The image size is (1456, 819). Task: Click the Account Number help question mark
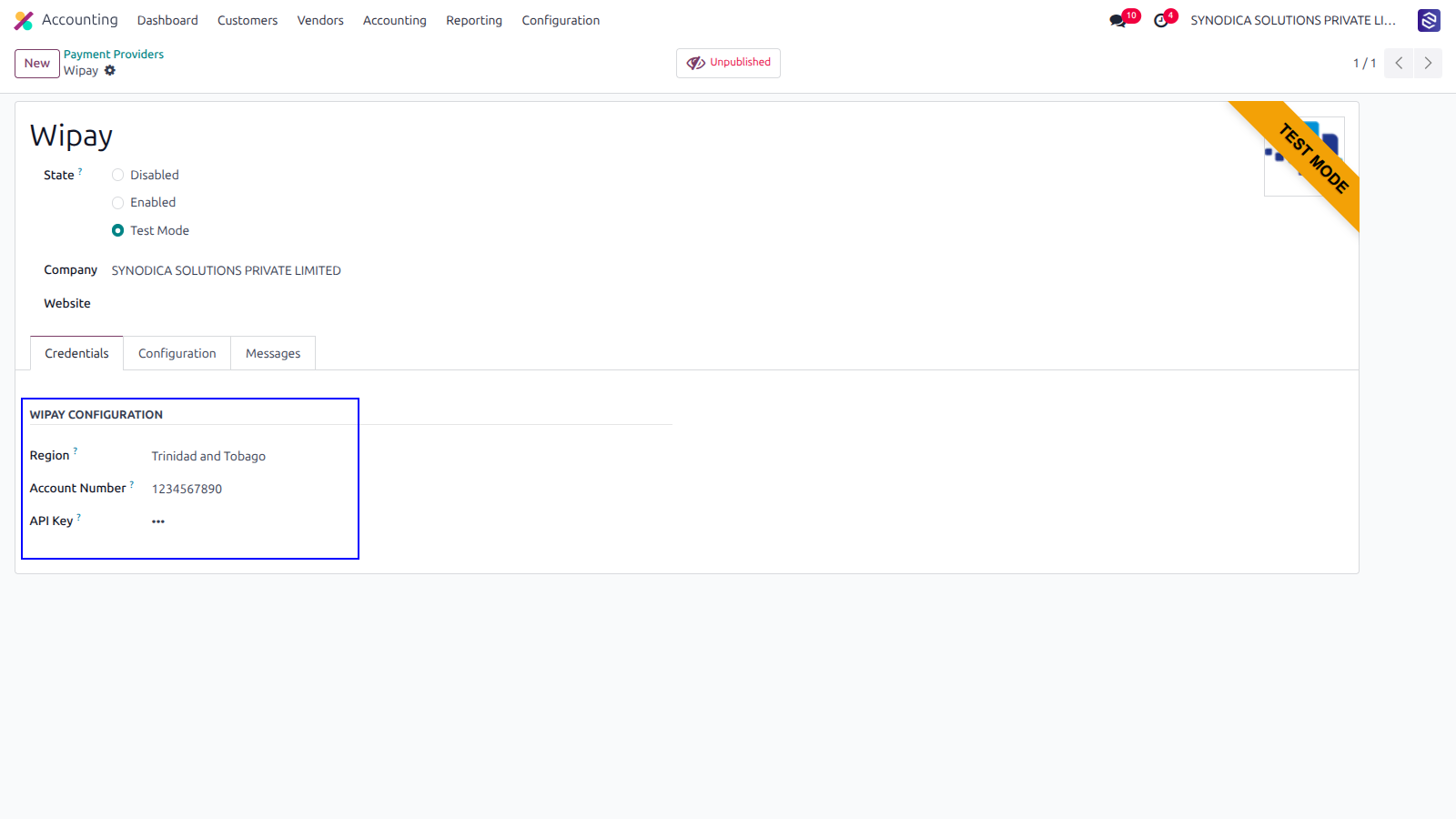[x=131, y=484]
